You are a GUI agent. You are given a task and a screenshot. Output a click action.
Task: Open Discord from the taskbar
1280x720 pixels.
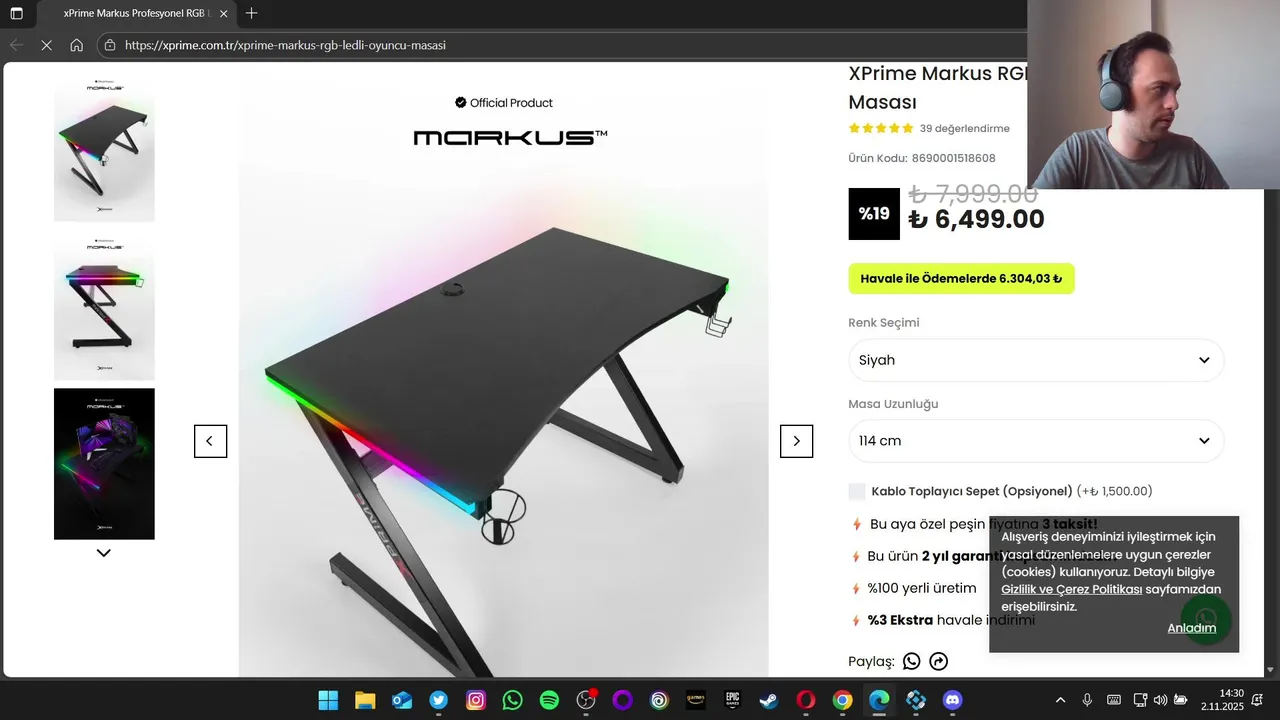[x=952, y=700]
